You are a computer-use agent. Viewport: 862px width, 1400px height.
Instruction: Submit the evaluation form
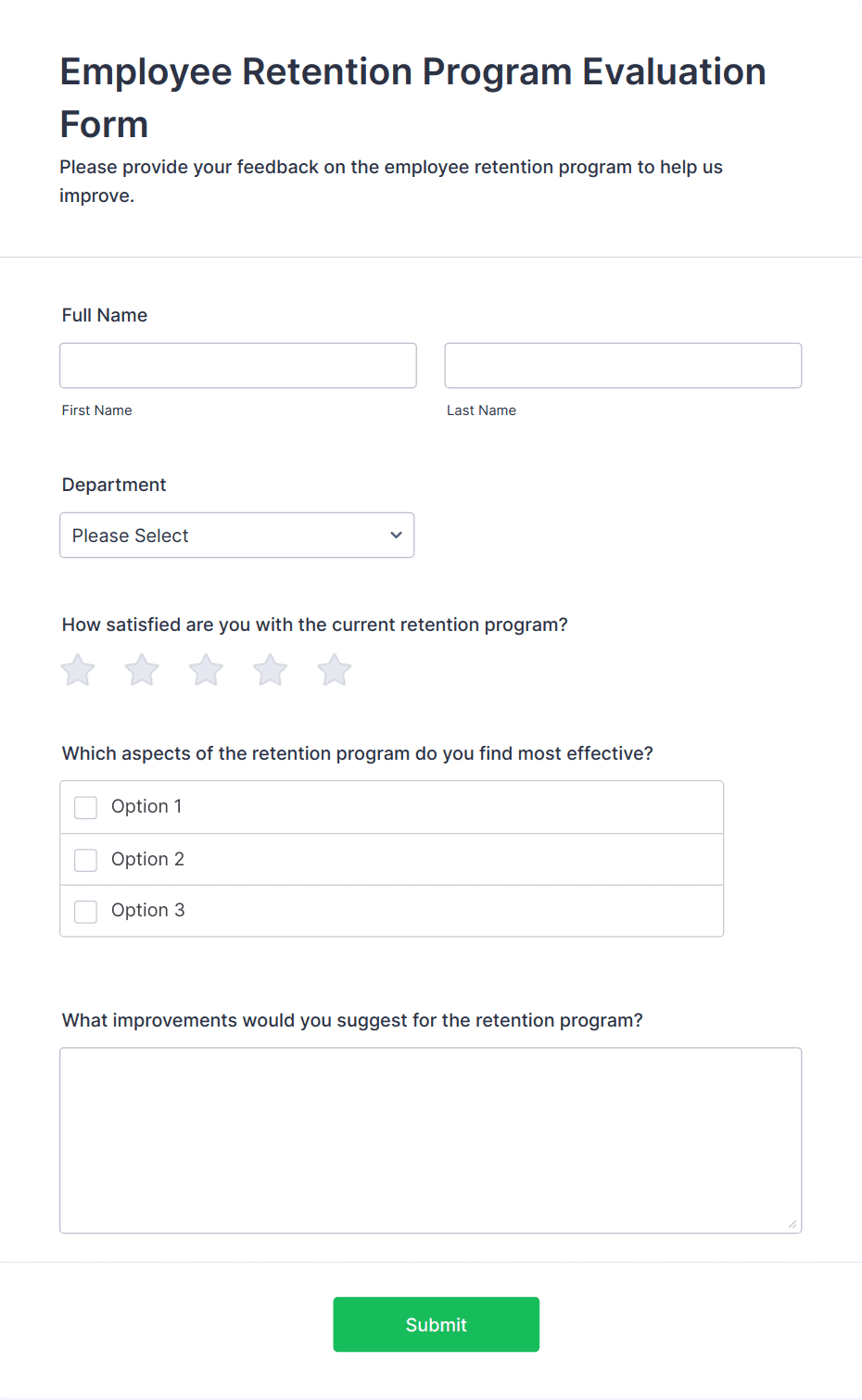tap(437, 1324)
